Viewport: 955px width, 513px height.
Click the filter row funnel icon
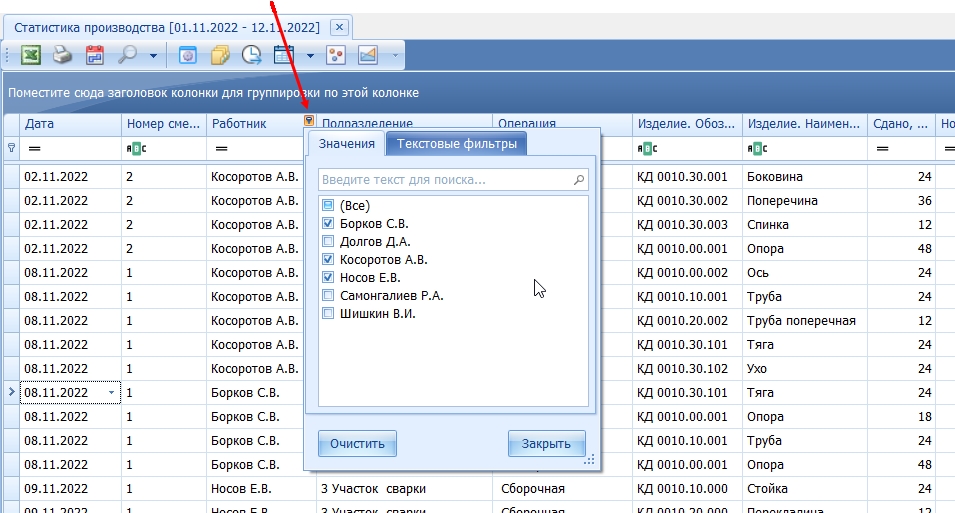click(x=12, y=148)
